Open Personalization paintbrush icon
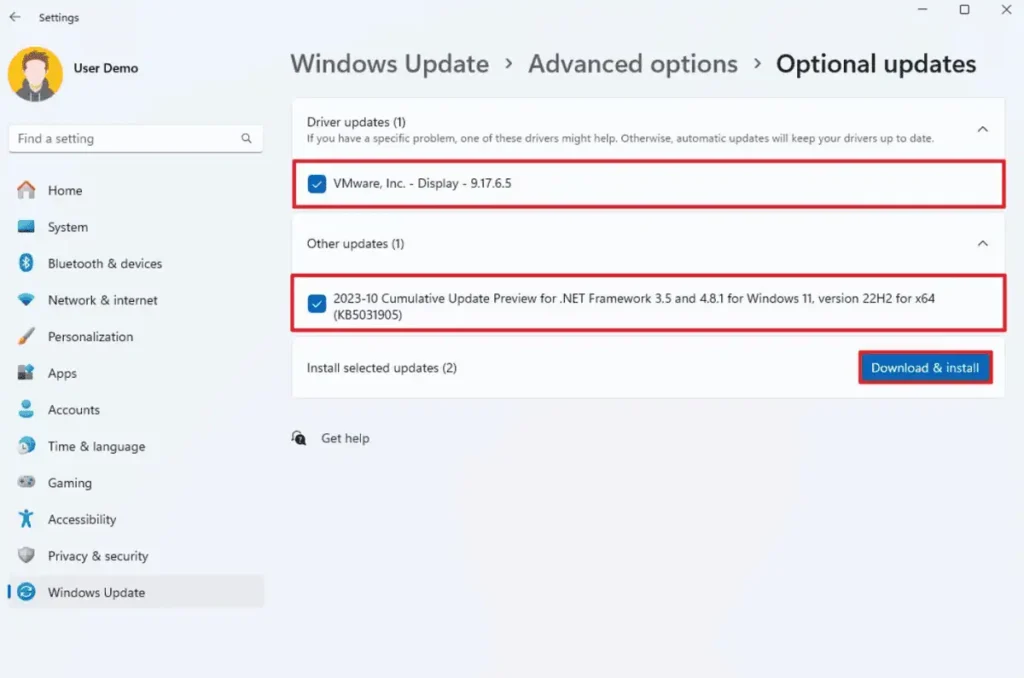Viewport: 1024px width, 678px height. (x=27, y=337)
